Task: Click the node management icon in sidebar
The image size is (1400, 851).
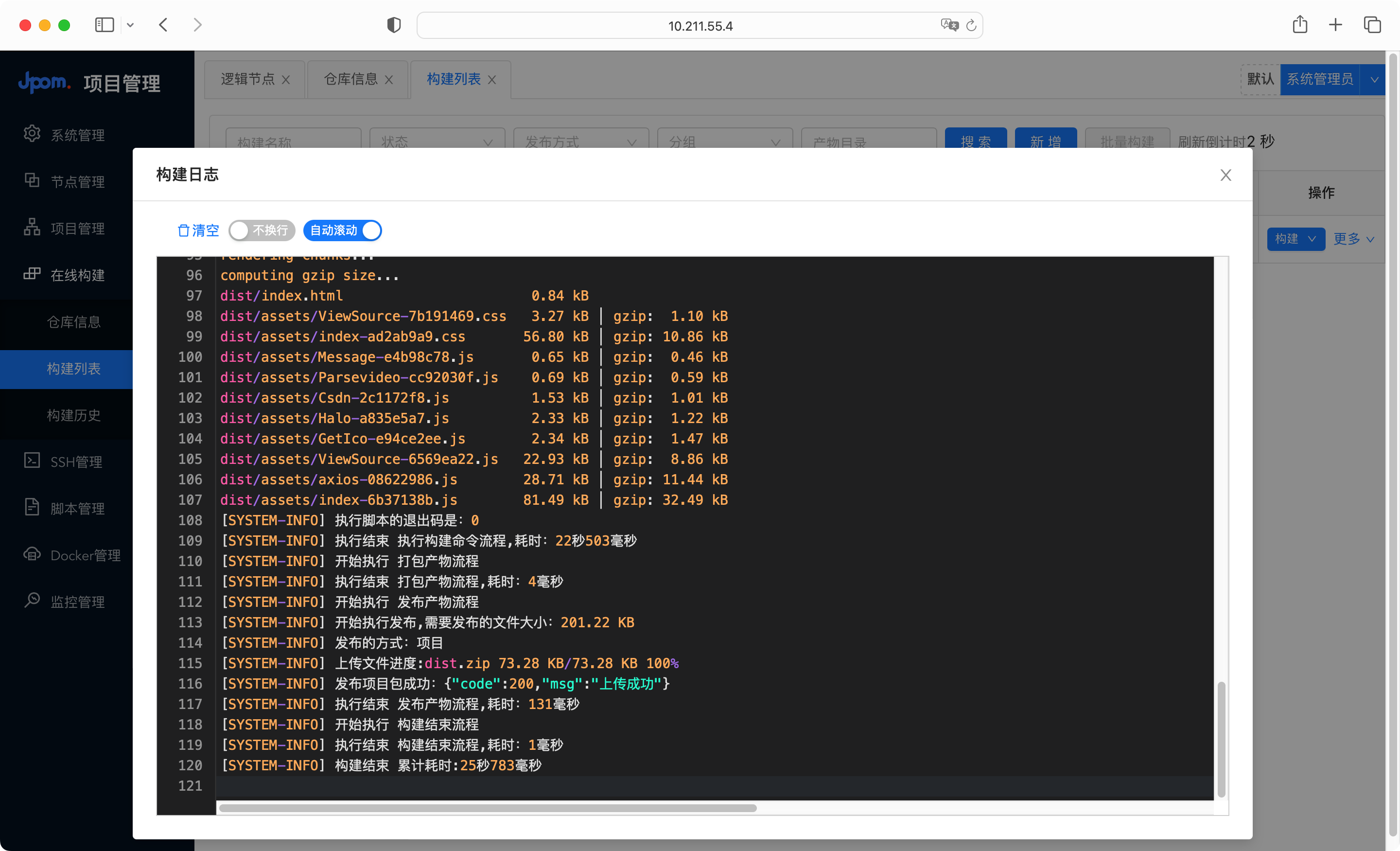Action: tap(32, 180)
